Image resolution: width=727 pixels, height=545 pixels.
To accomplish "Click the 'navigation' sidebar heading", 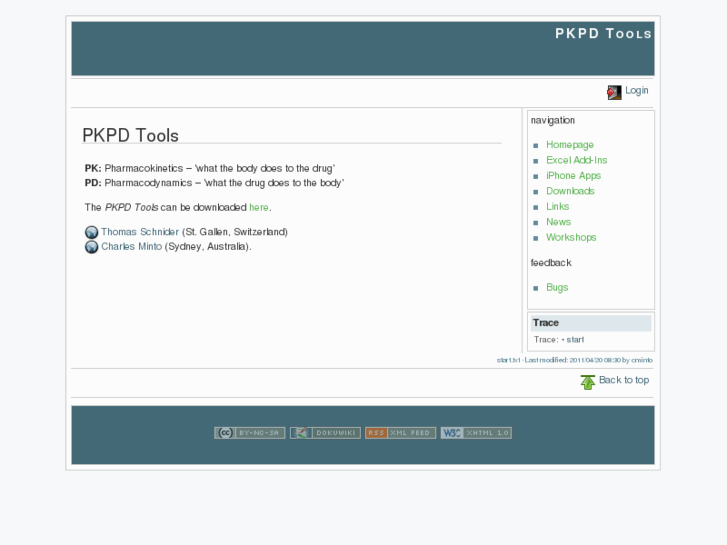I will [x=553, y=120].
